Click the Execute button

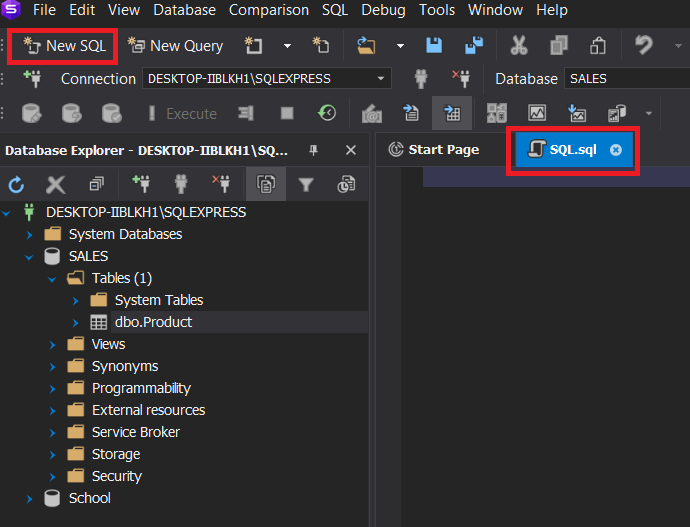183,113
